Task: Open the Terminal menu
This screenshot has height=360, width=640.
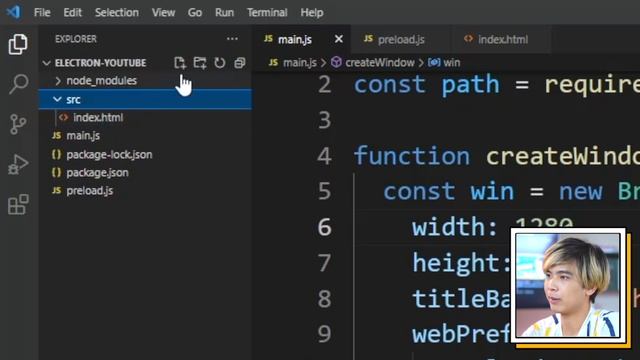Action: pos(267,13)
